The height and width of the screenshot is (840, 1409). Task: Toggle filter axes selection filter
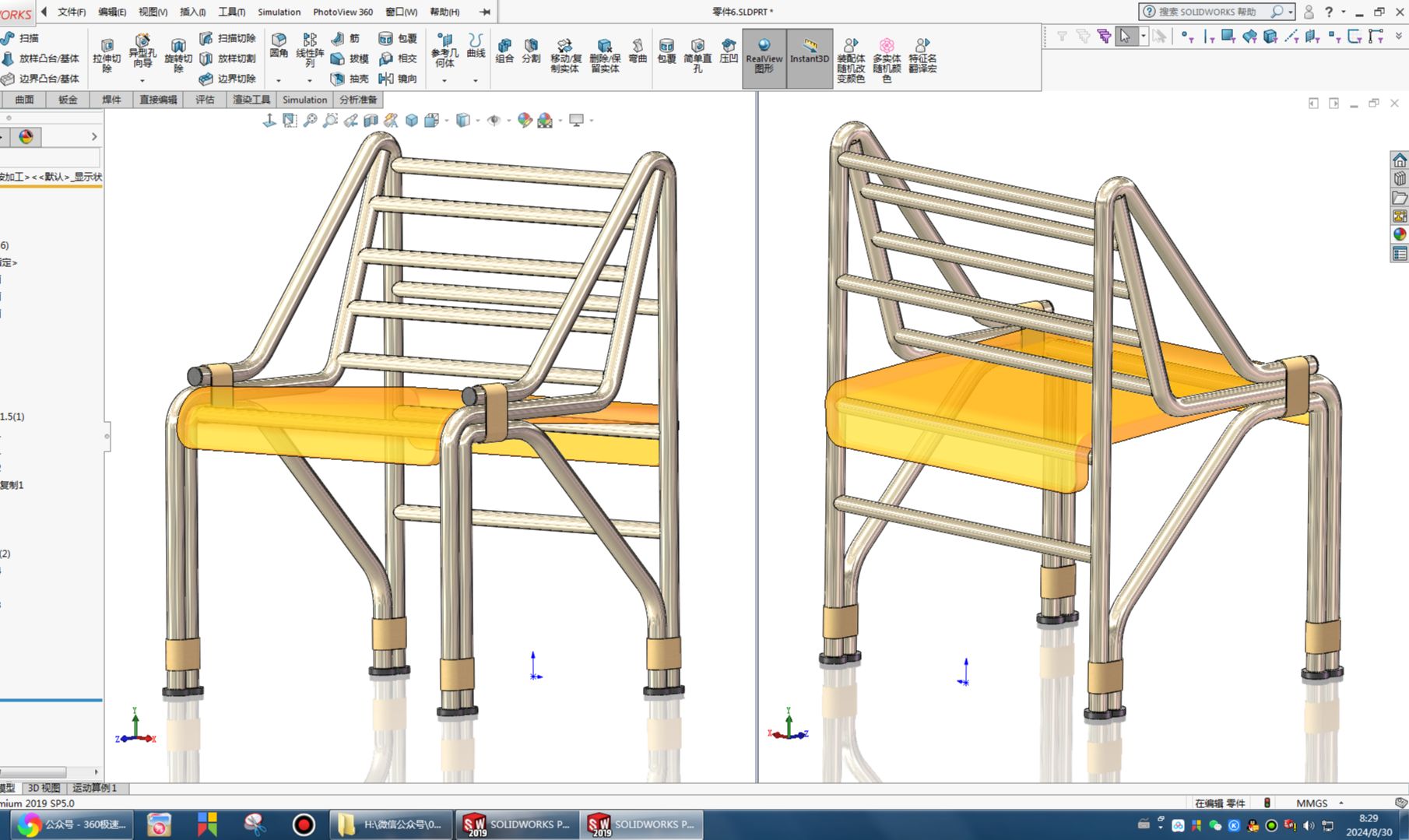pos(1291,36)
